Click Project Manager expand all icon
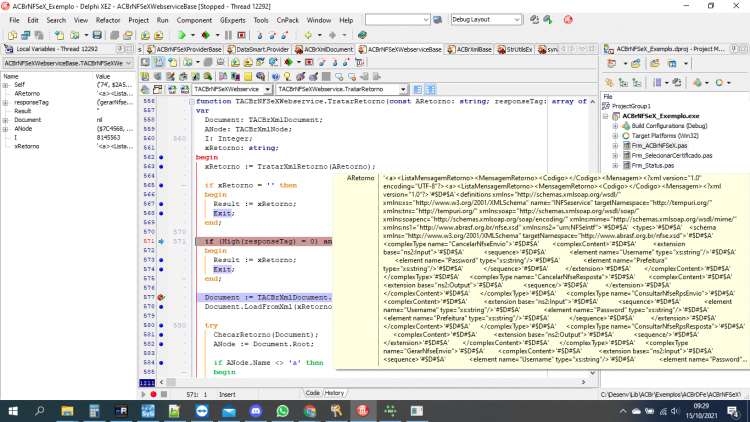The image size is (750, 422). click(623, 83)
